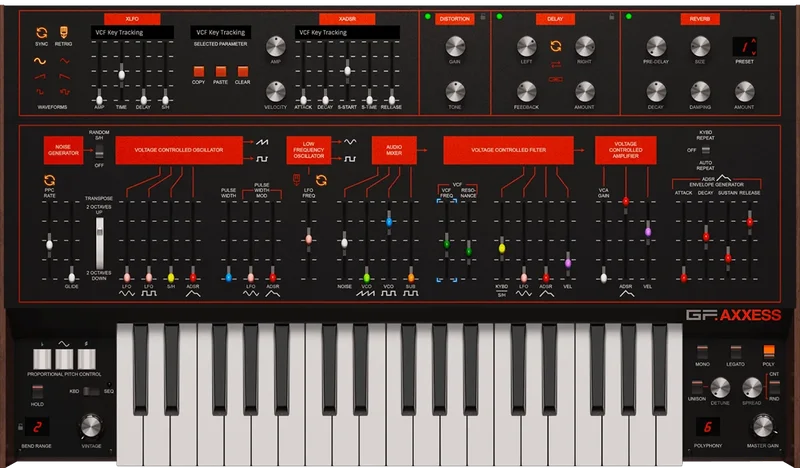Screen dimensions: 800x468
Task: Click the VCA Gain slider handle
Action: (x=604, y=278)
